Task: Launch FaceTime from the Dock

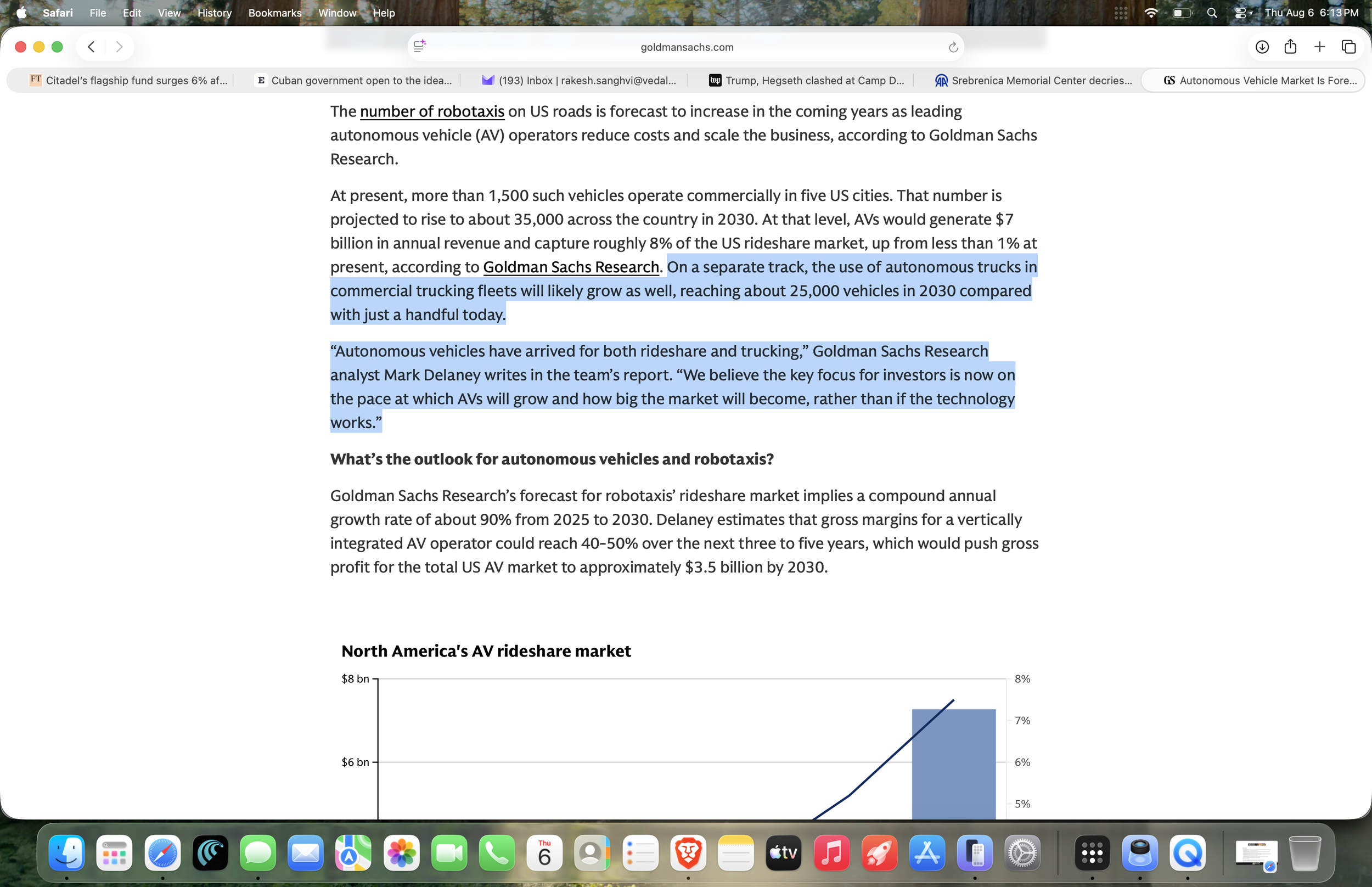Action: (448, 852)
